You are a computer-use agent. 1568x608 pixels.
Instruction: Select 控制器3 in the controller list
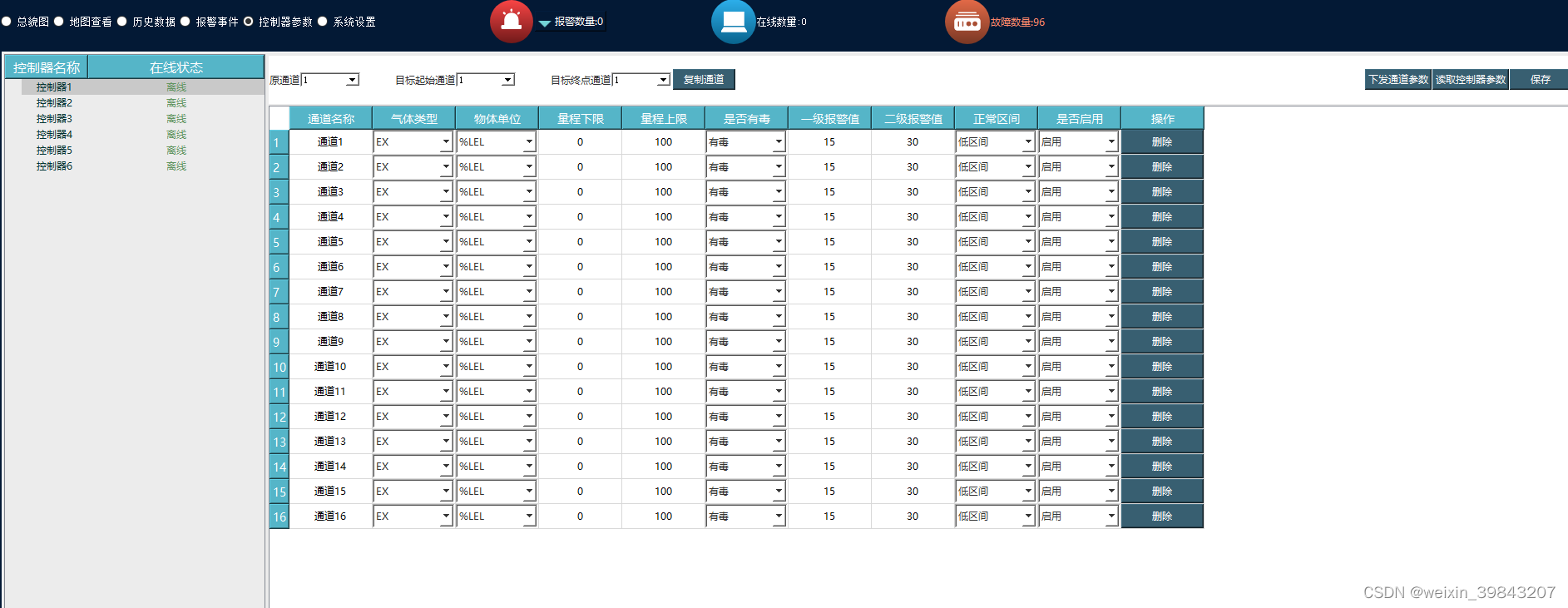pyautogui.click(x=54, y=119)
